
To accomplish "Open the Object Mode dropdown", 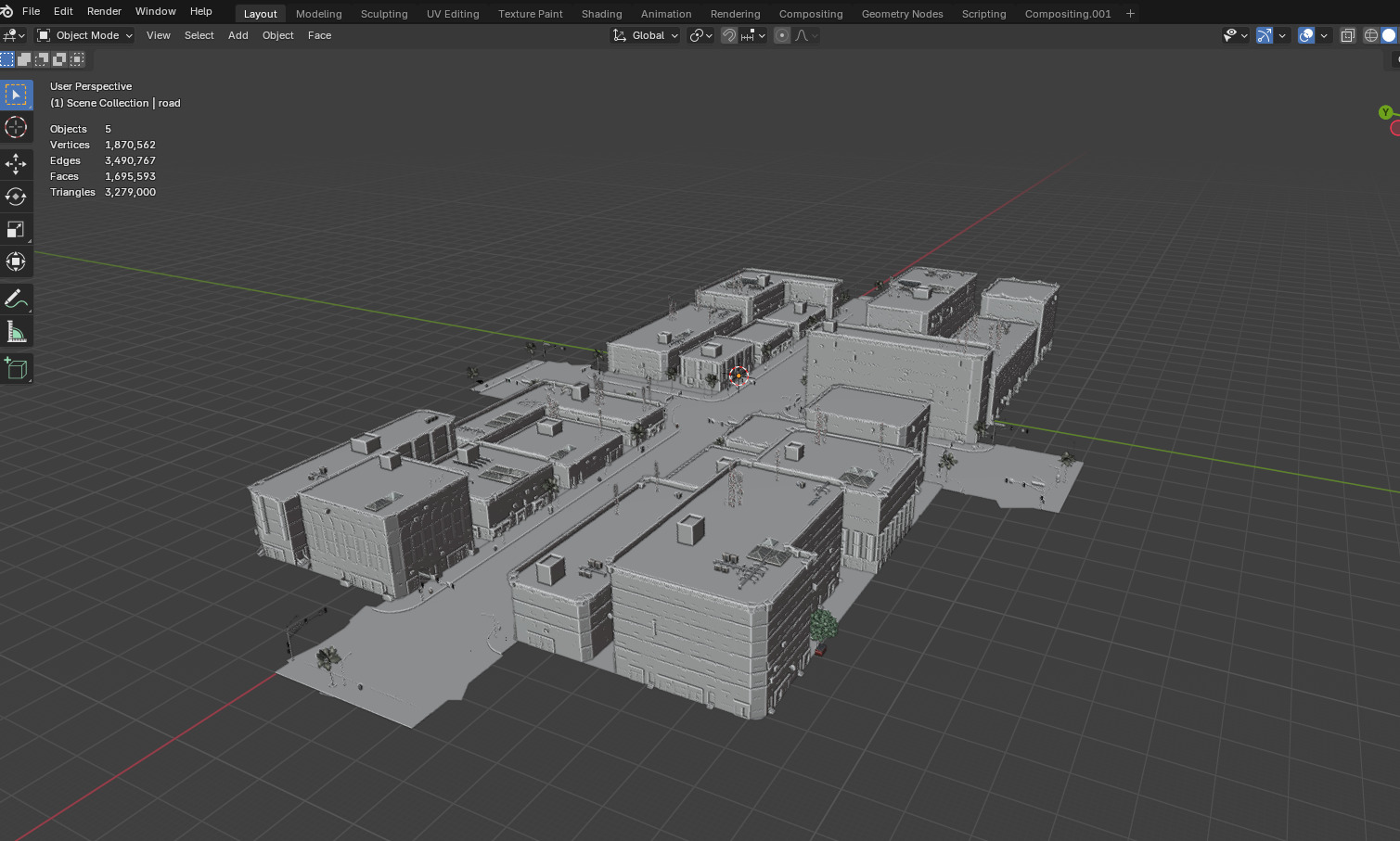I will 84,35.
